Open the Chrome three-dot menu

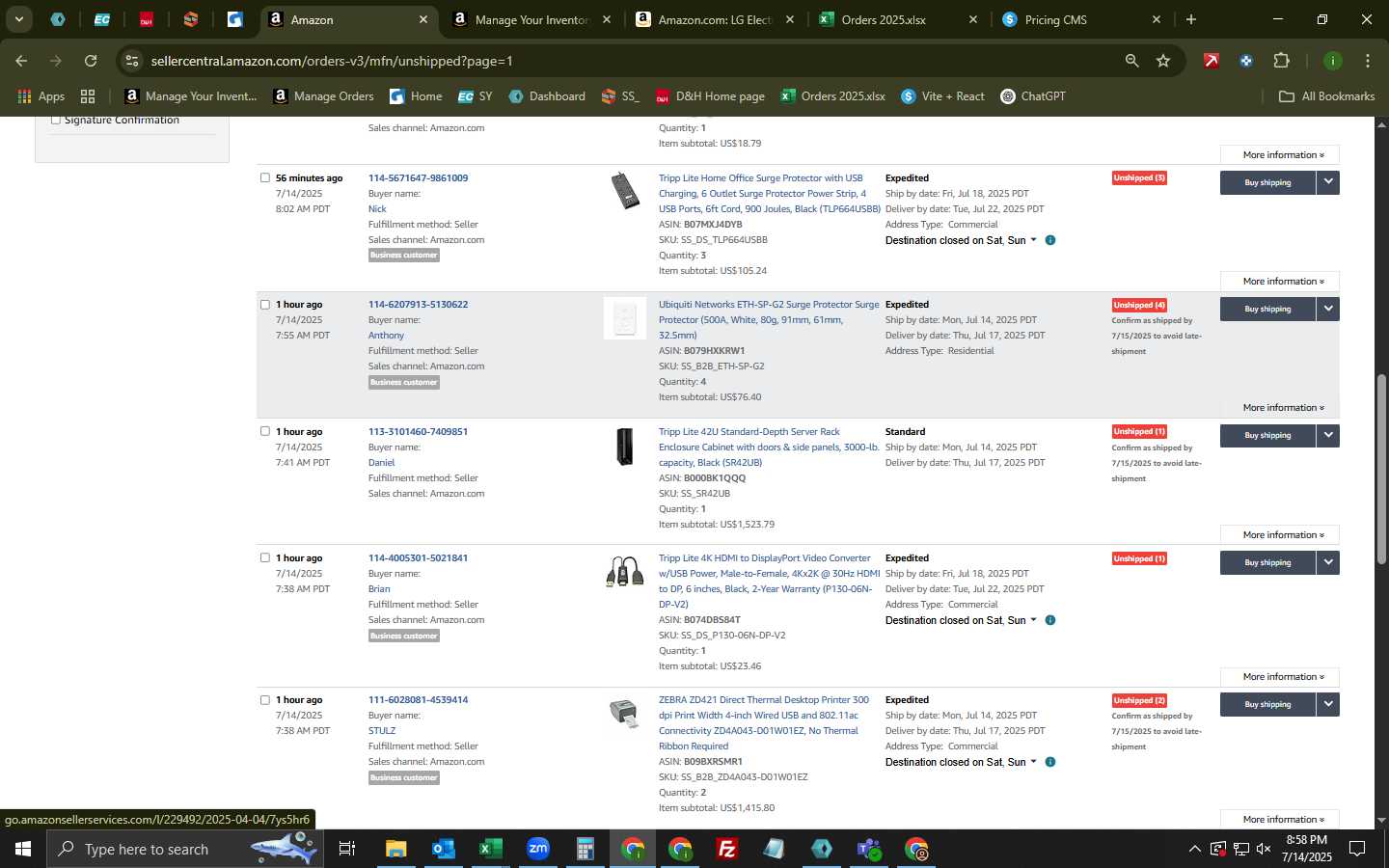tap(1367, 61)
